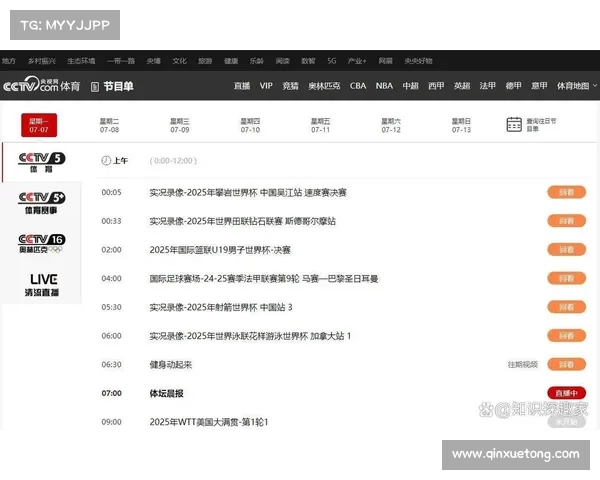Switch to 星期一 07-07 date tab

(x=39, y=125)
